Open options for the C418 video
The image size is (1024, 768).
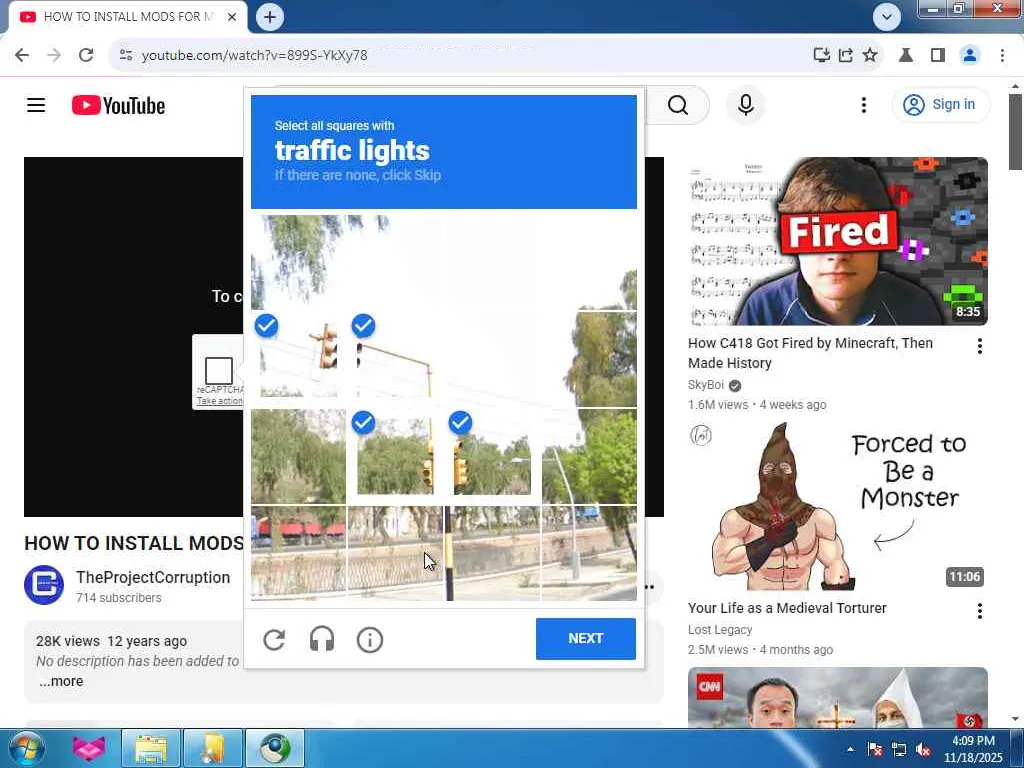point(980,346)
